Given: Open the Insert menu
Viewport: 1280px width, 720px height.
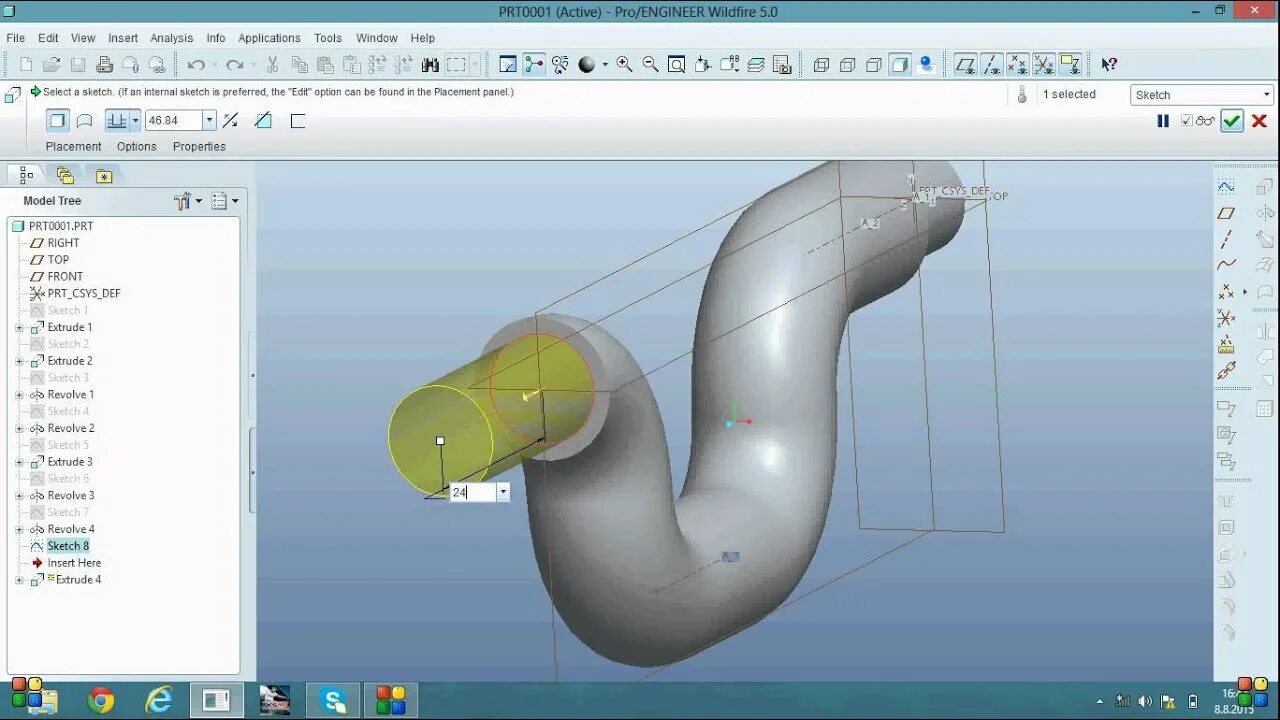Looking at the screenshot, I should [x=123, y=38].
